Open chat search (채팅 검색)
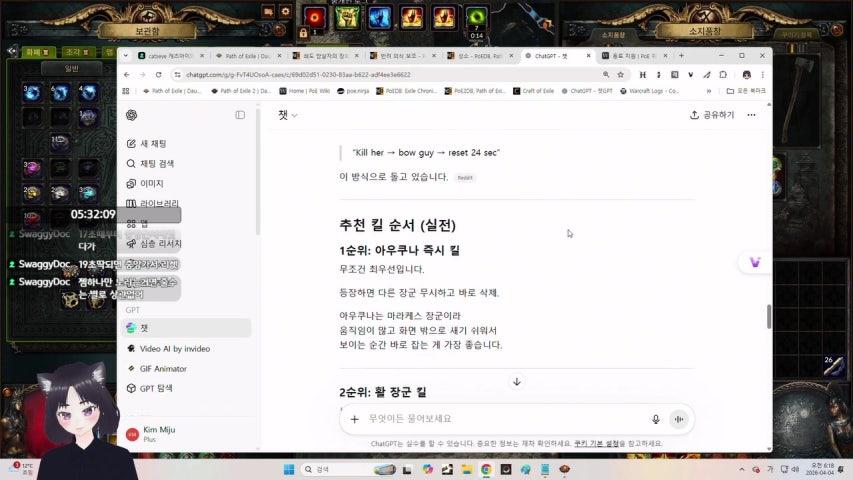The image size is (853, 480). point(156,164)
